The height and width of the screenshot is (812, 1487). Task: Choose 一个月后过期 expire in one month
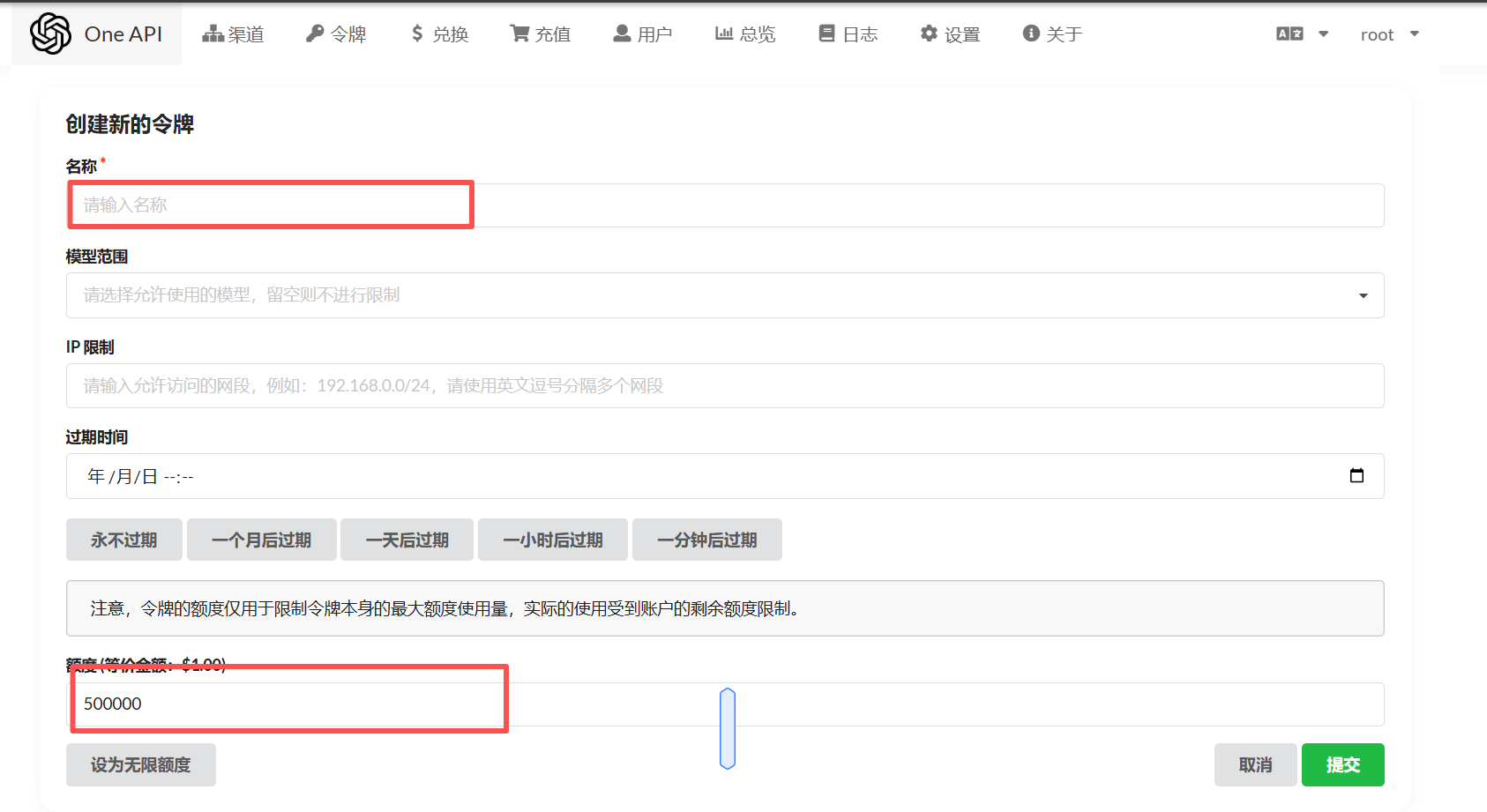tap(261, 539)
